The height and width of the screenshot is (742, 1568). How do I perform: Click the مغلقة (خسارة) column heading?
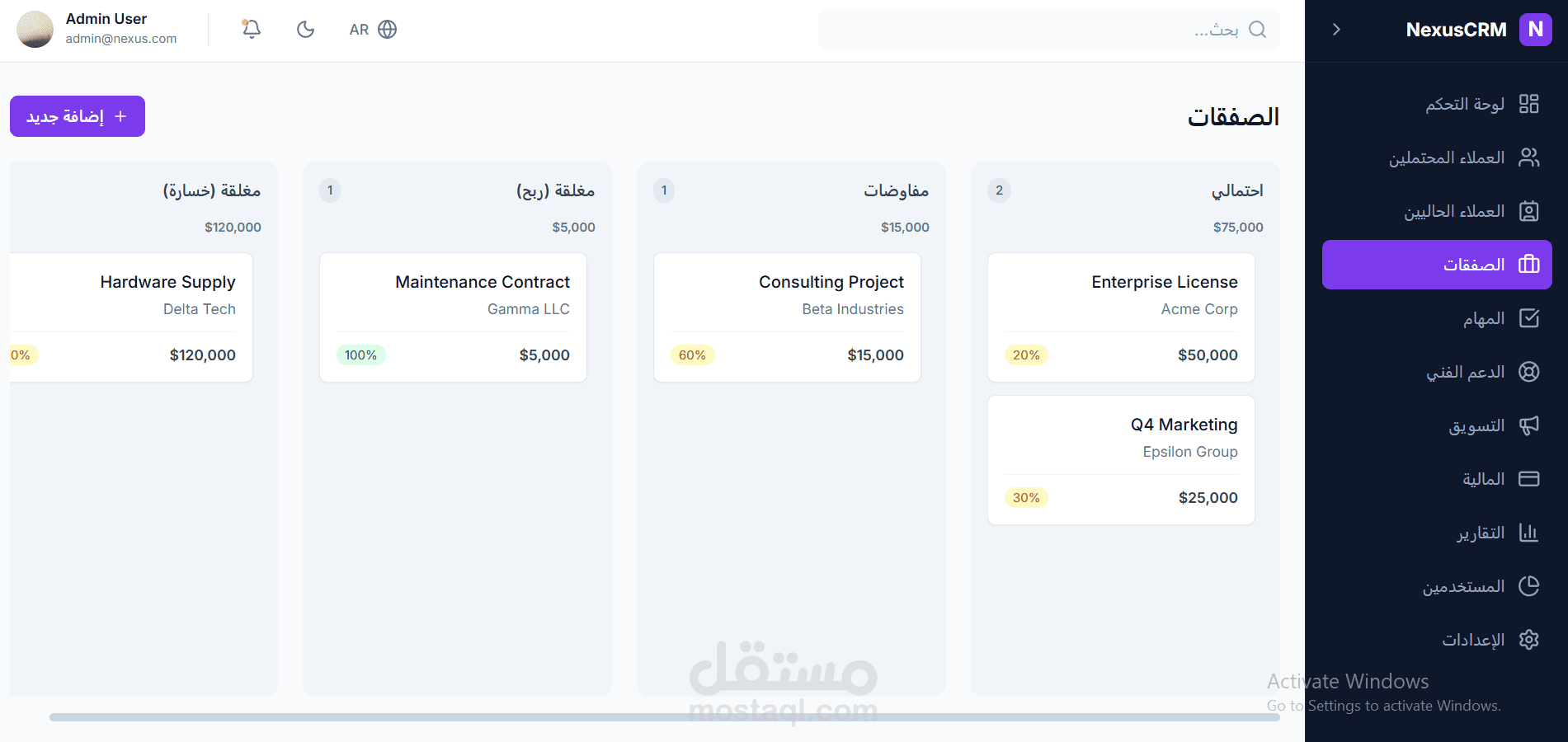[211, 190]
